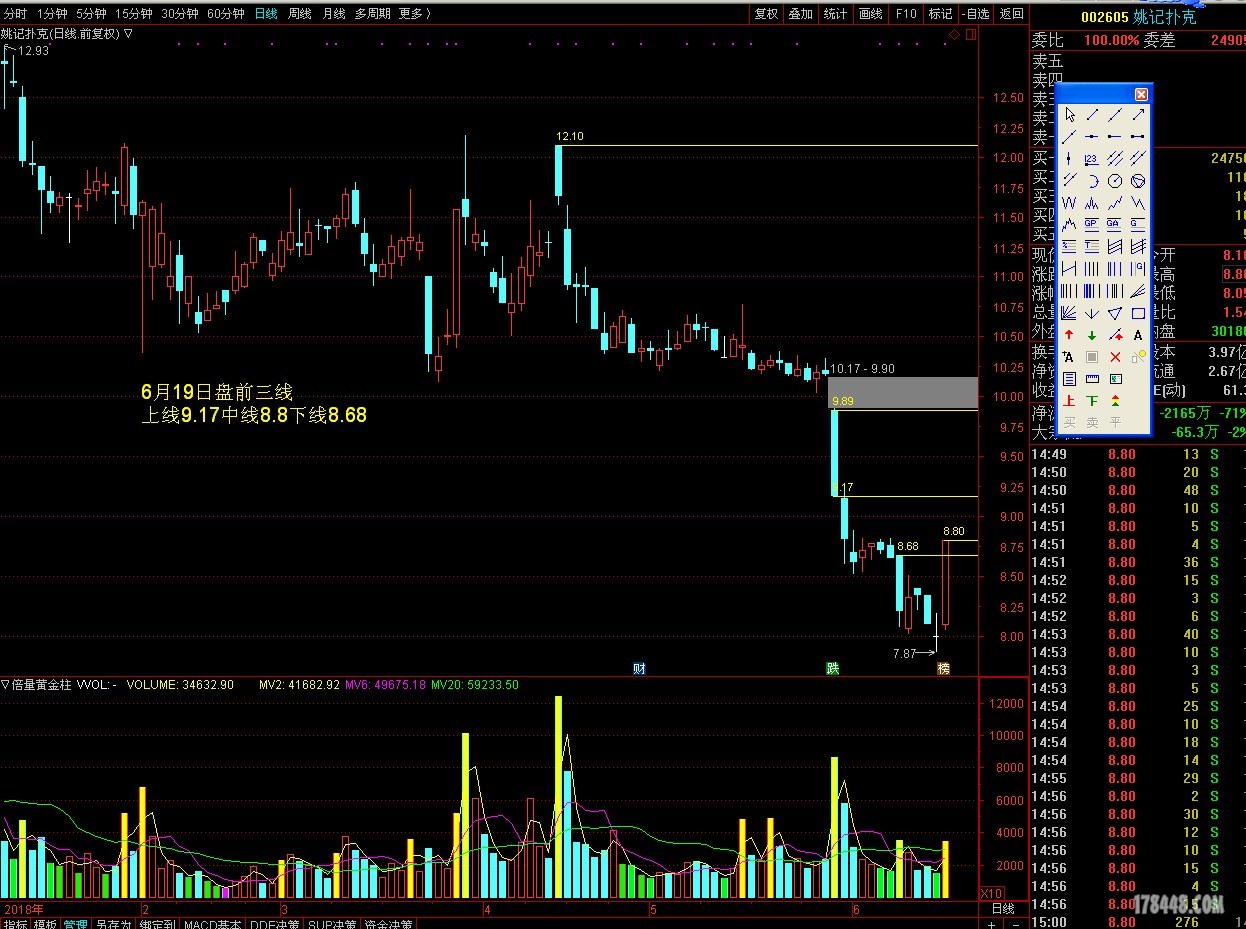Click the 日线 label at time axis
The image size is (1246, 929).
point(1002,909)
